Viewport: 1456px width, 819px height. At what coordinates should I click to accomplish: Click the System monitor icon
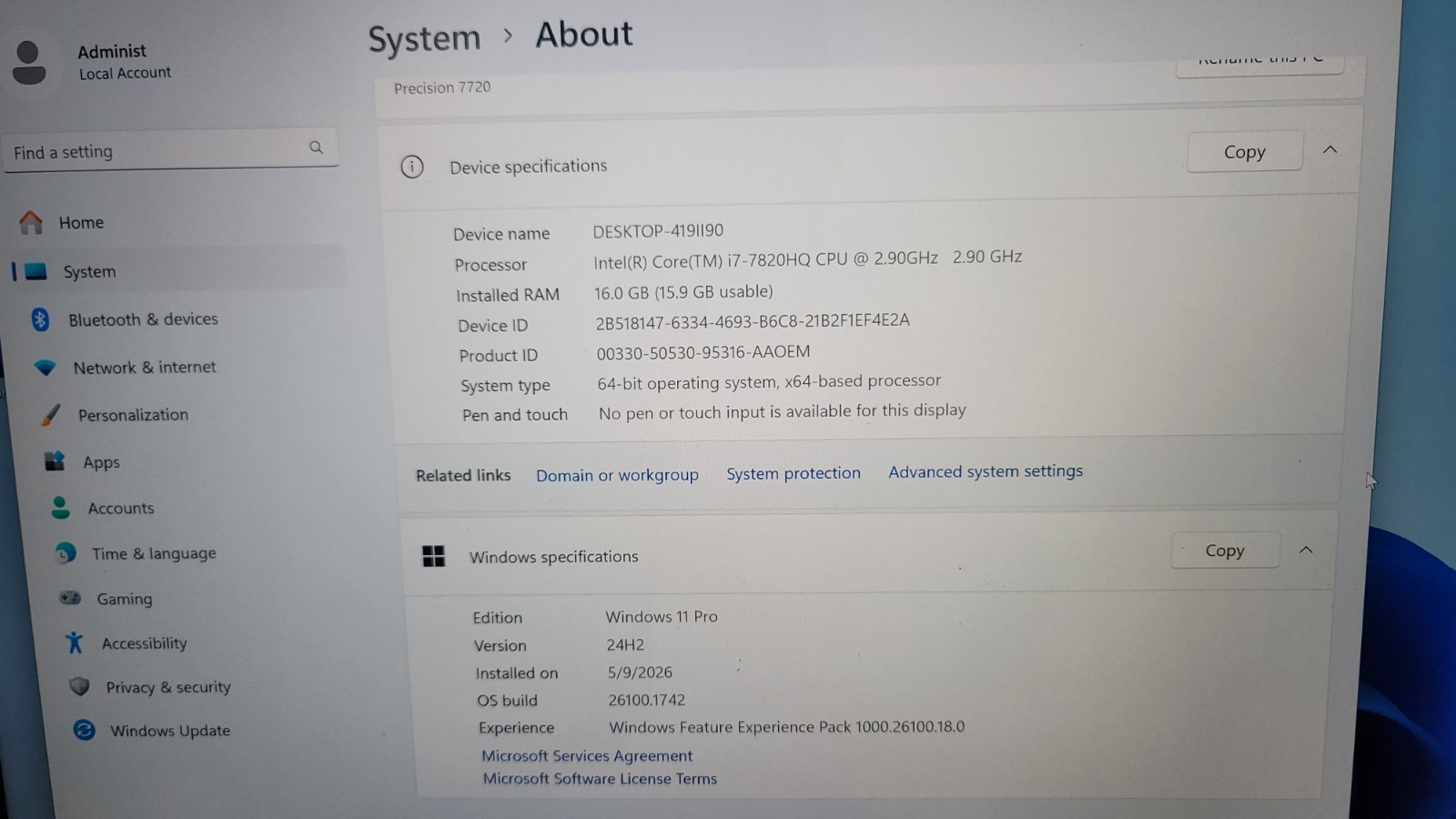pos(35,271)
